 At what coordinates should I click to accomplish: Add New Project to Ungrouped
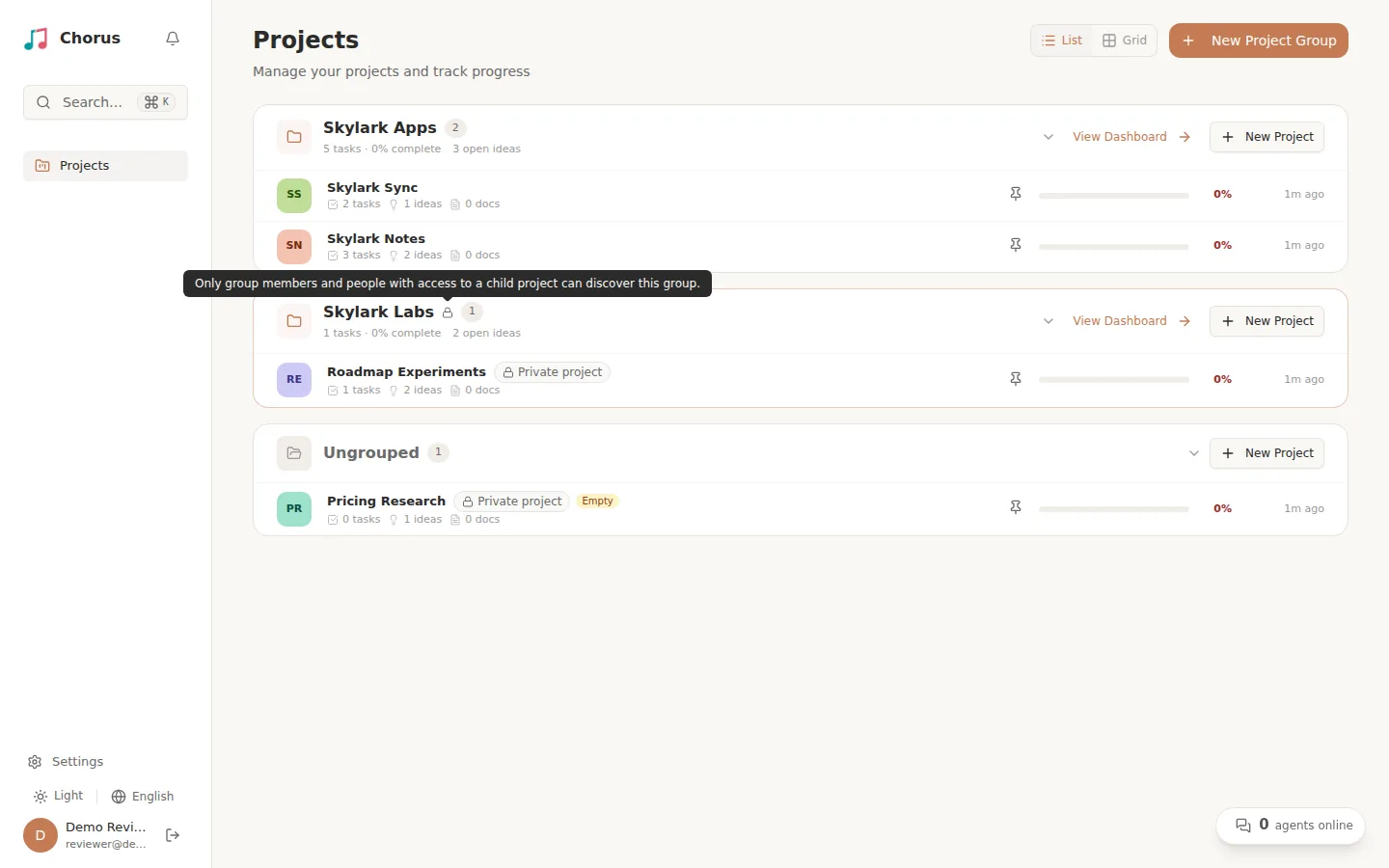(x=1266, y=453)
